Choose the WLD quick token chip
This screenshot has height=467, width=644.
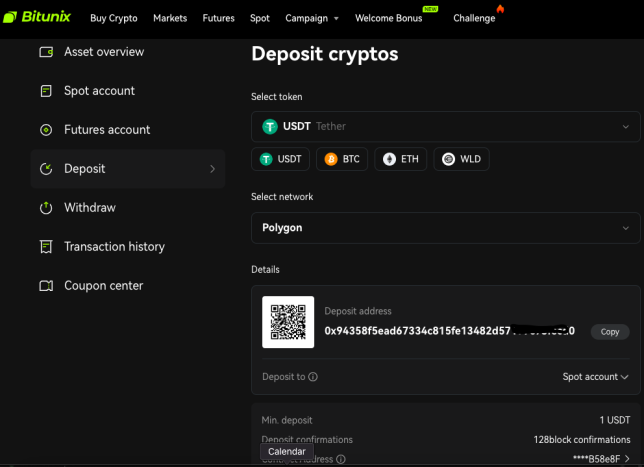(x=461, y=159)
